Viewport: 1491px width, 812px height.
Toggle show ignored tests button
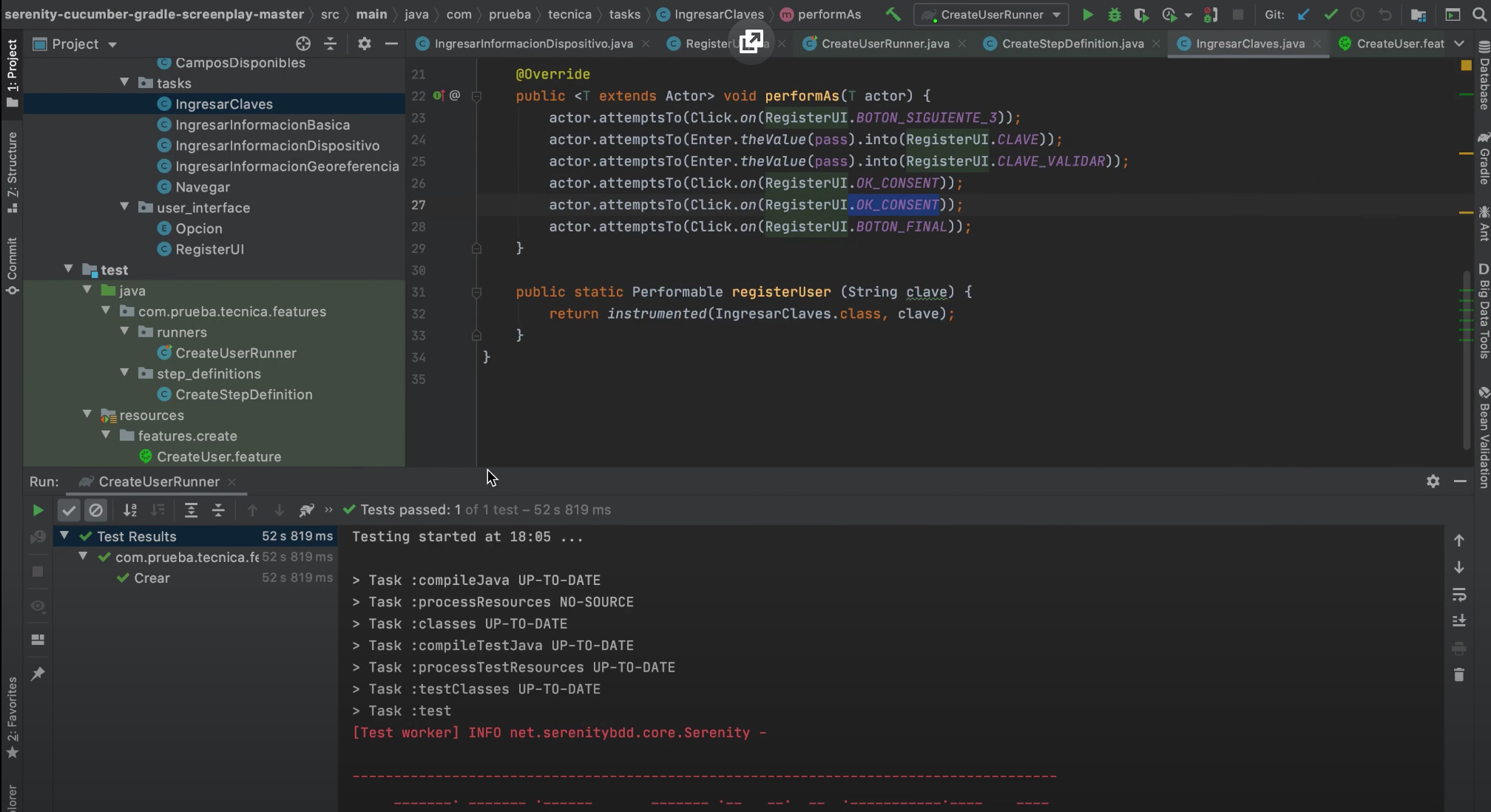point(96,510)
